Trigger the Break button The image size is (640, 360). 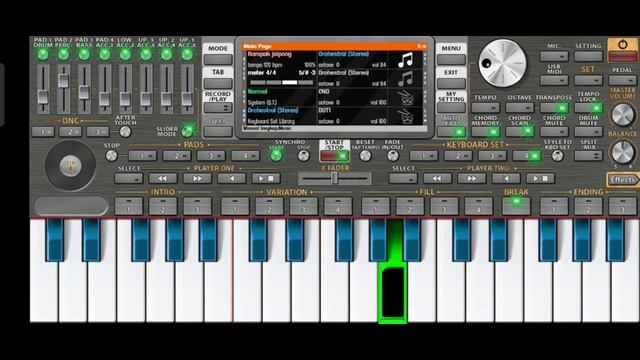tap(516, 206)
